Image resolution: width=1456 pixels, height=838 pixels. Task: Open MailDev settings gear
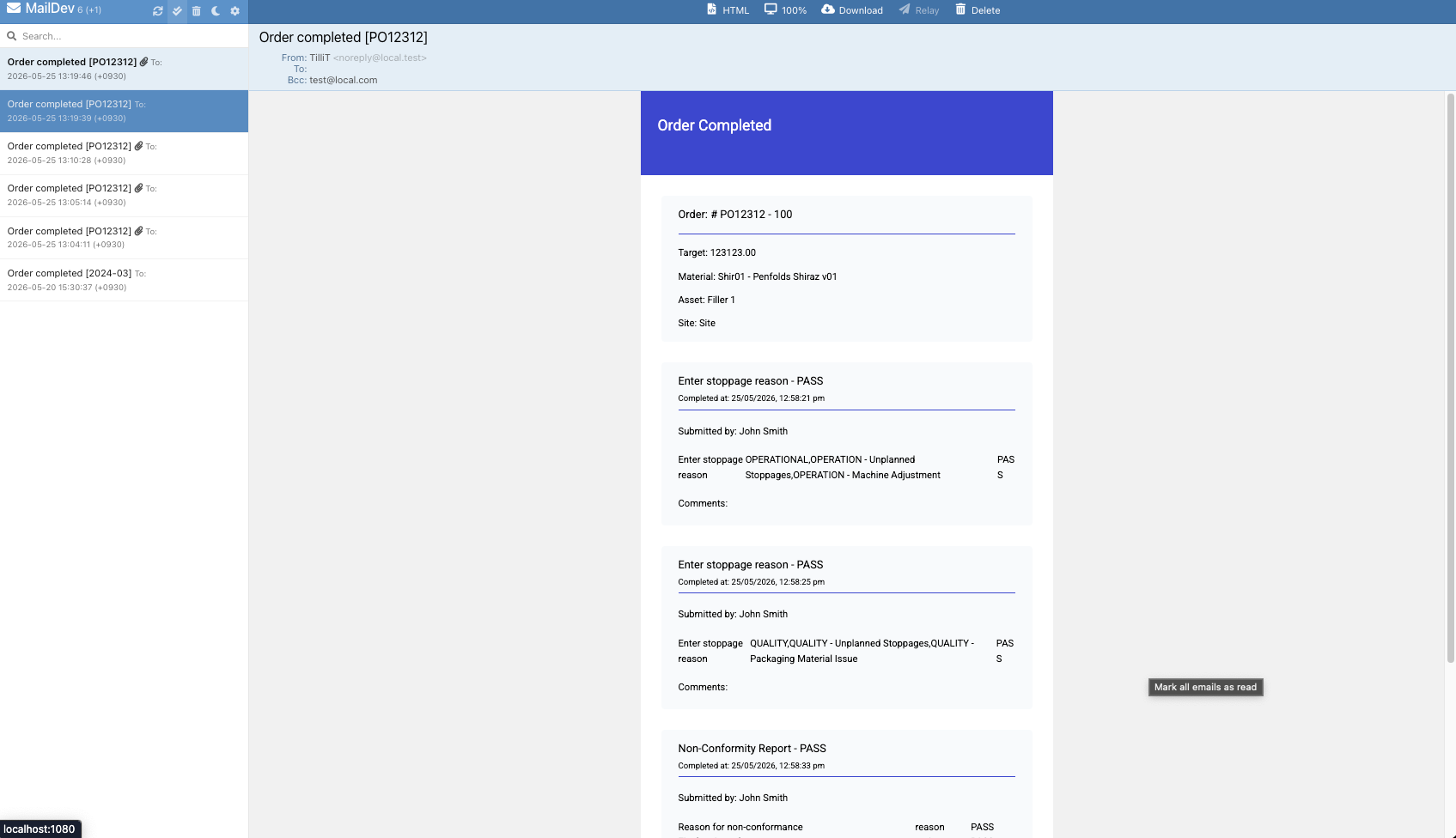point(235,11)
